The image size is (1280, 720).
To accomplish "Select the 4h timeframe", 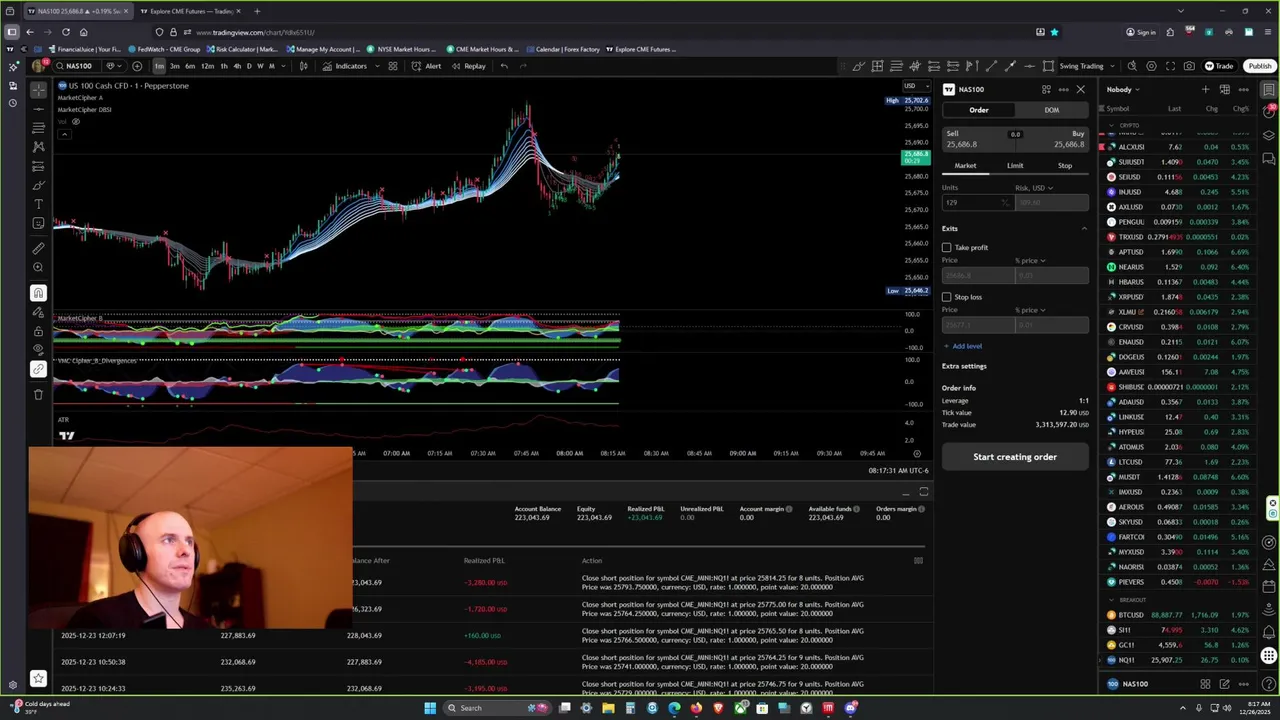I will pyautogui.click(x=236, y=66).
